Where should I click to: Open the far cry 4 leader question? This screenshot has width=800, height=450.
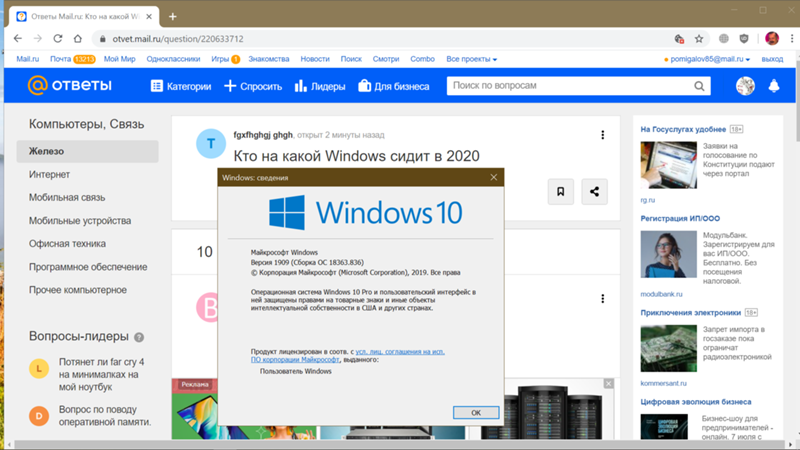[x=102, y=374]
